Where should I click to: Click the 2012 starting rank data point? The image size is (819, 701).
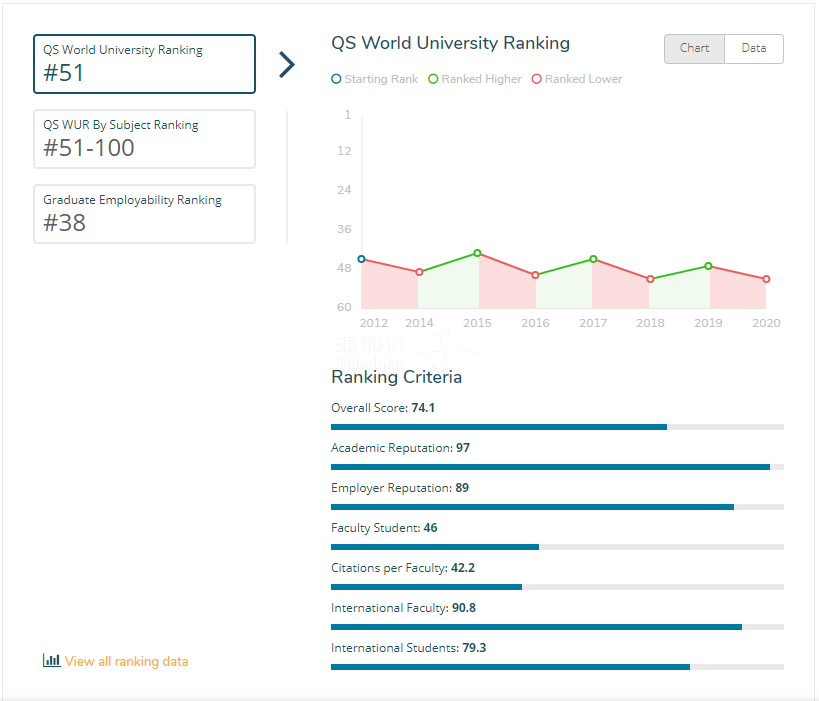361,259
